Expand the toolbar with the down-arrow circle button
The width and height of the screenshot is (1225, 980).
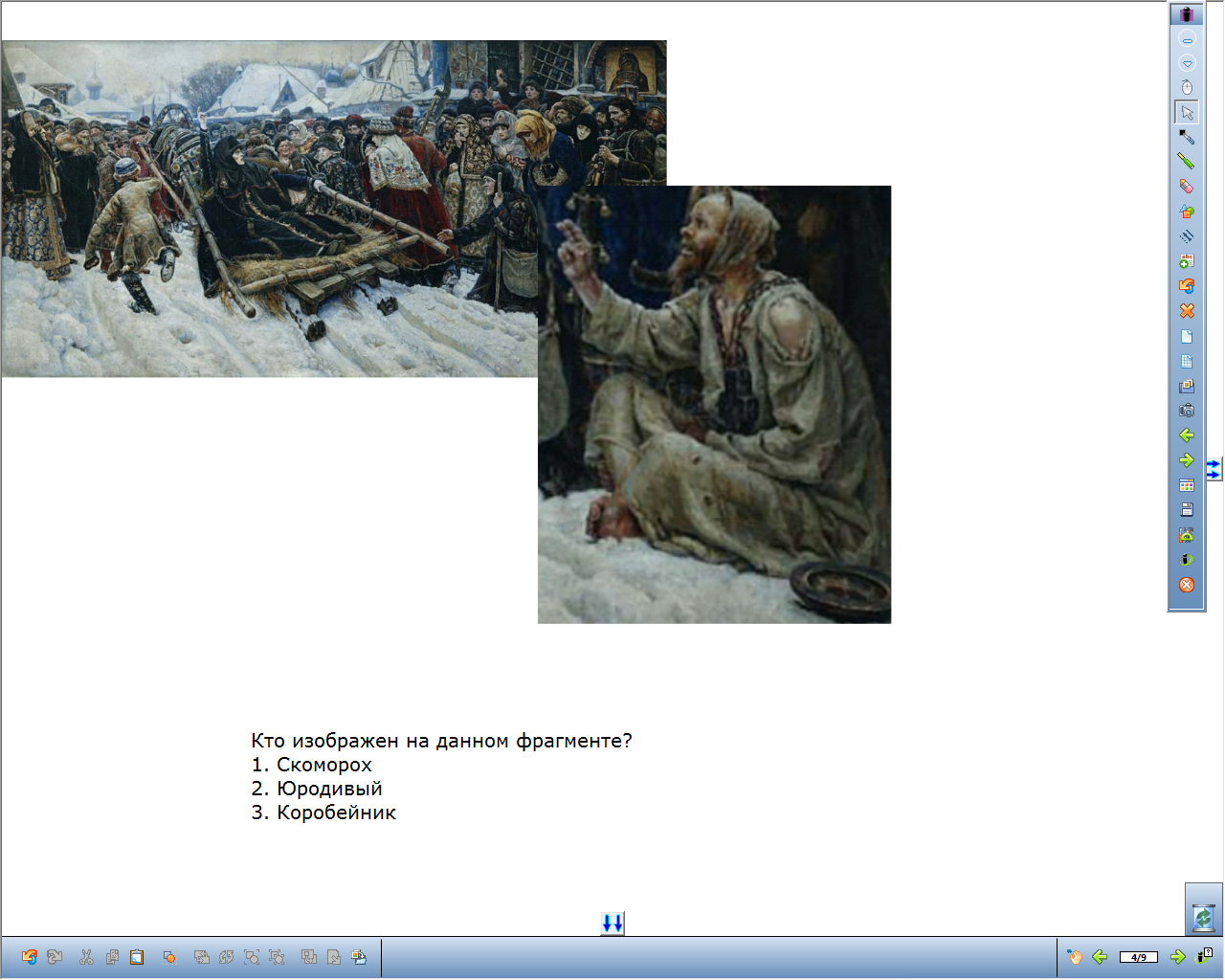tap(1187, 63)
